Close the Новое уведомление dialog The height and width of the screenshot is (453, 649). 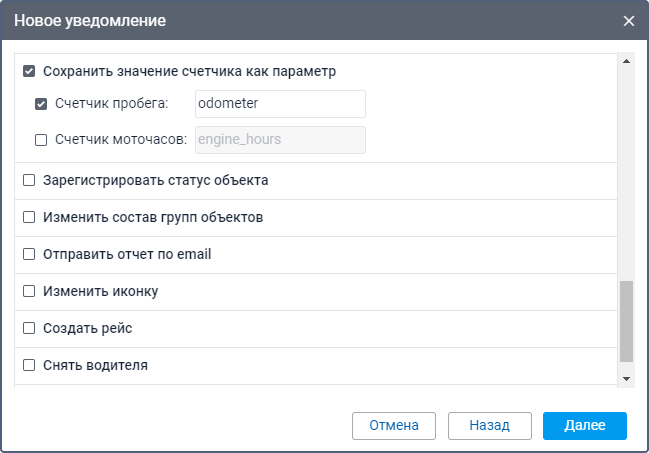pos(629,21)
